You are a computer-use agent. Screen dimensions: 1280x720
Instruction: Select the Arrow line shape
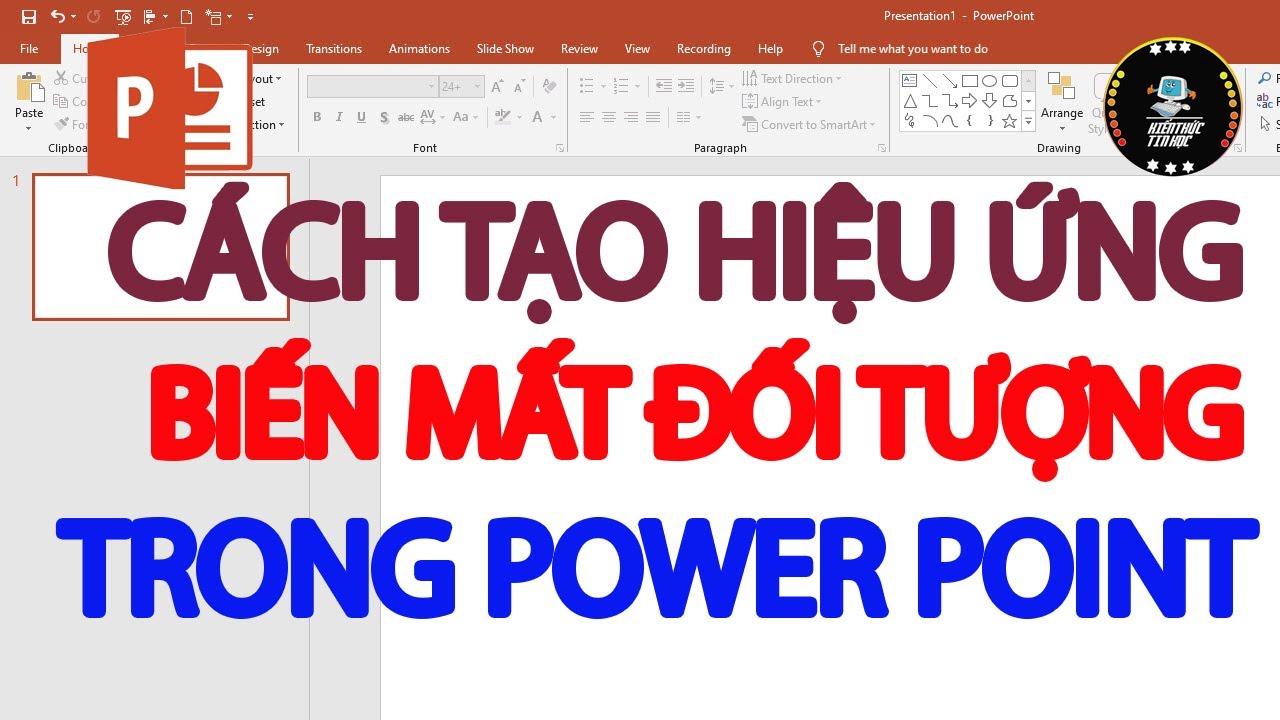[950, 81]
